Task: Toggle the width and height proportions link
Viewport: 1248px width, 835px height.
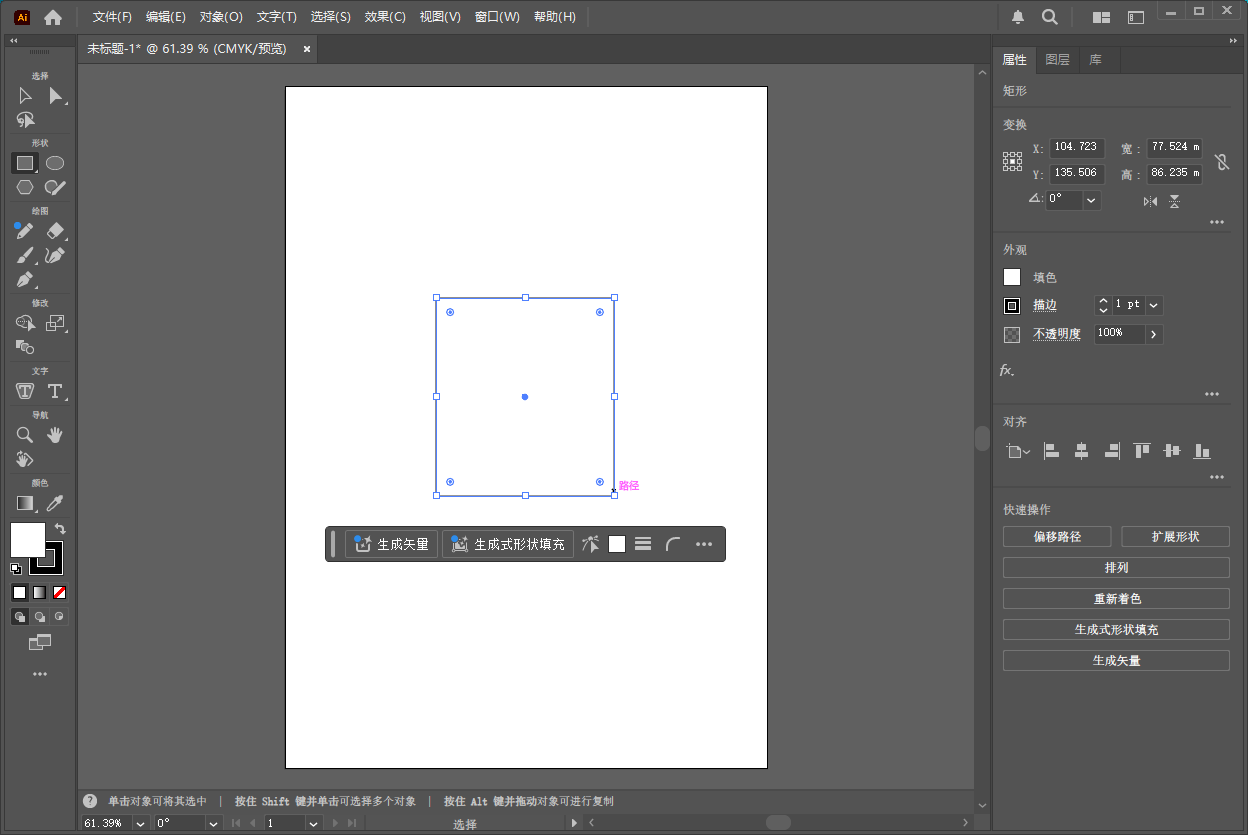Action: [x=1222, y=161]
